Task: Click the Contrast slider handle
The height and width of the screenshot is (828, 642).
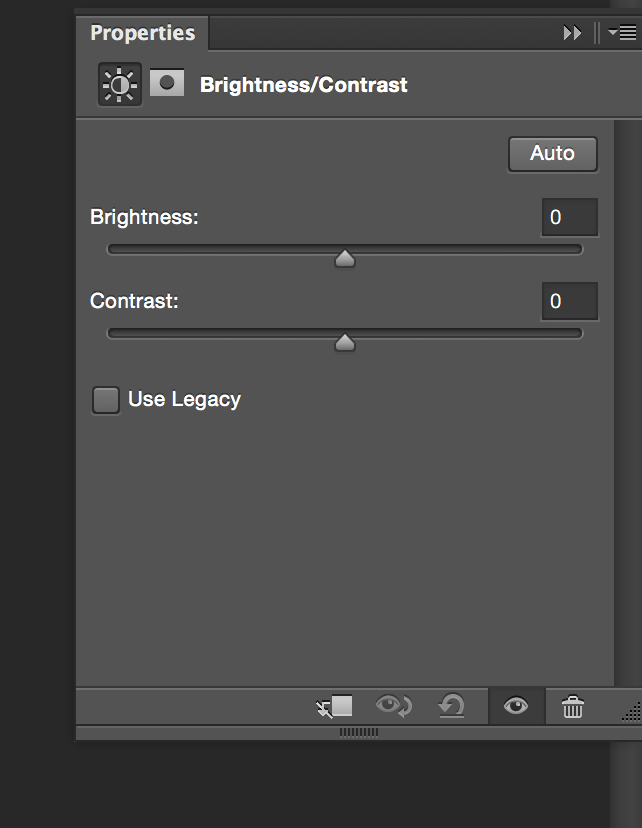Action: 345,343
